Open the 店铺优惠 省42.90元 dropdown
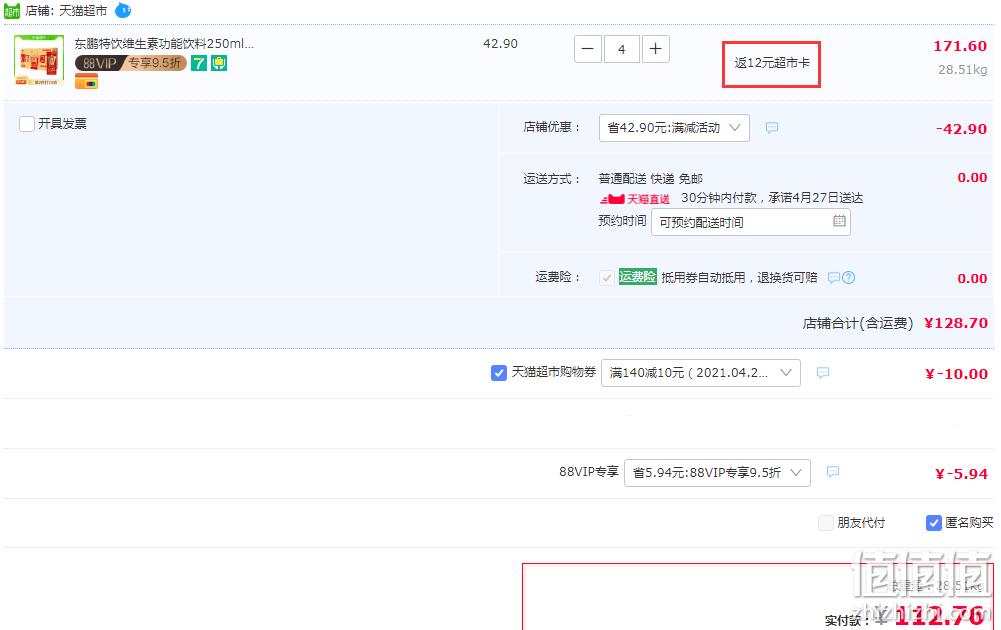 [674, 128]
